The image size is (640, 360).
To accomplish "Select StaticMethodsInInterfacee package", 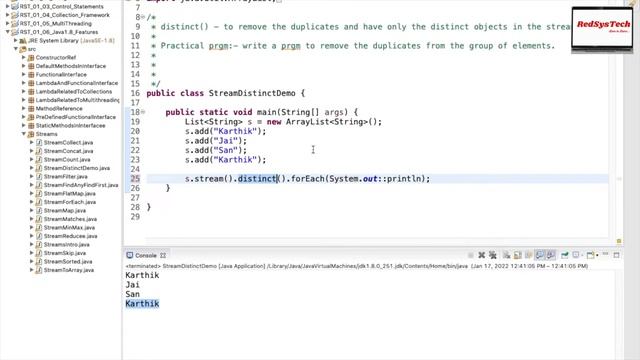I will pos(70,126).
